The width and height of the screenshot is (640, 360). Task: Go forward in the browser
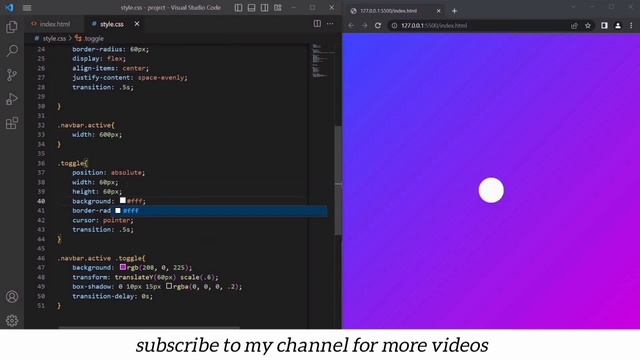click(364, 25)
